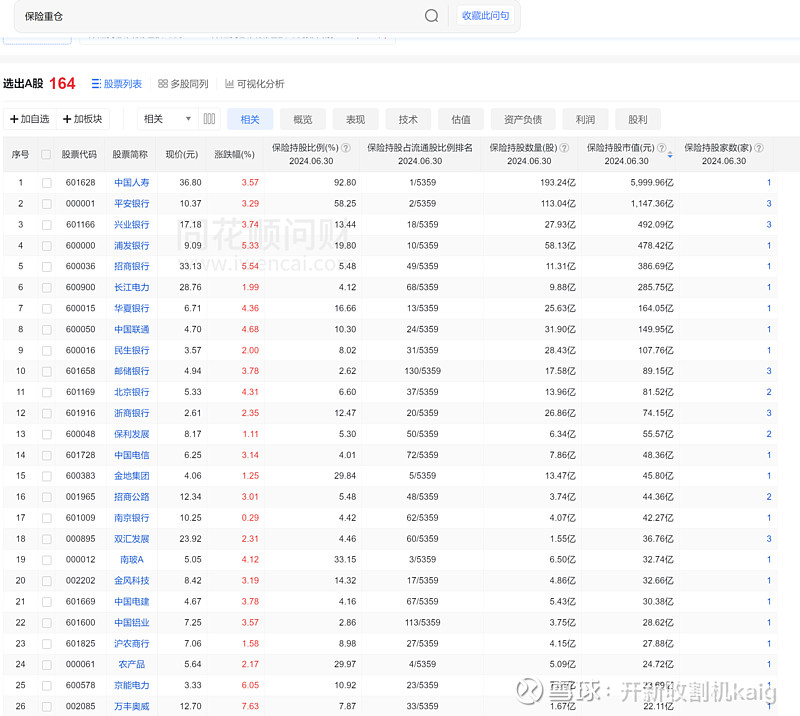Viewport: 800px width, 716px height.
Task: Click stock code 001965
Action: tap(81, 497)
